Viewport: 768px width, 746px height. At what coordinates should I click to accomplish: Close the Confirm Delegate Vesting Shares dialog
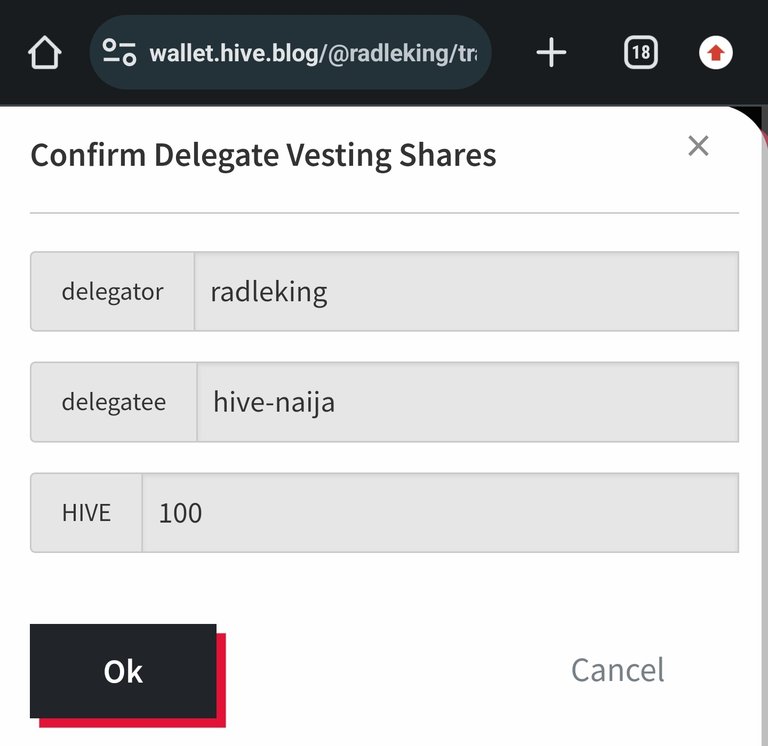pos(698,145)
